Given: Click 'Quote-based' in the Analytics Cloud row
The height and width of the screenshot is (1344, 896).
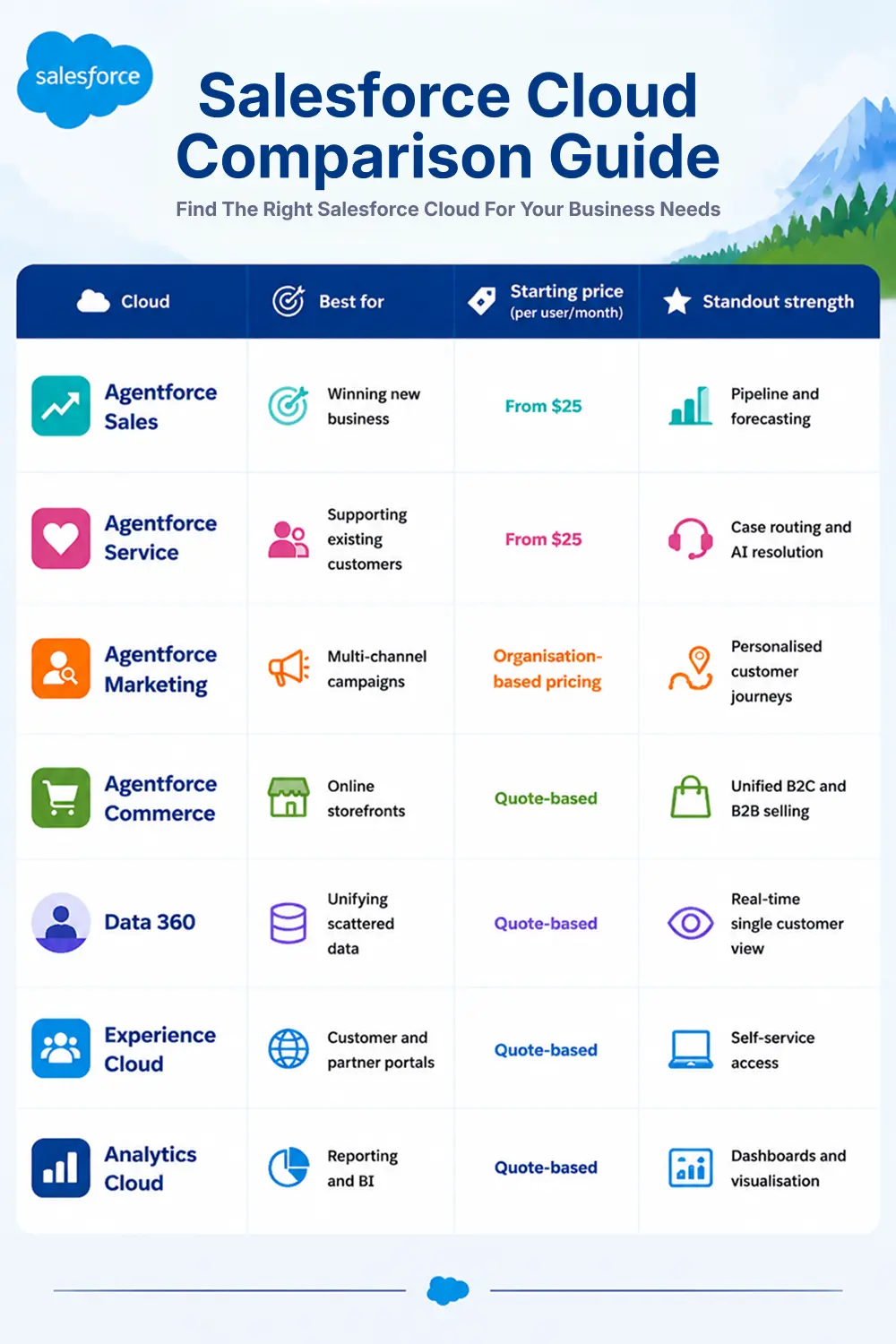Looking at the screenshot, I should point(546,1167).
